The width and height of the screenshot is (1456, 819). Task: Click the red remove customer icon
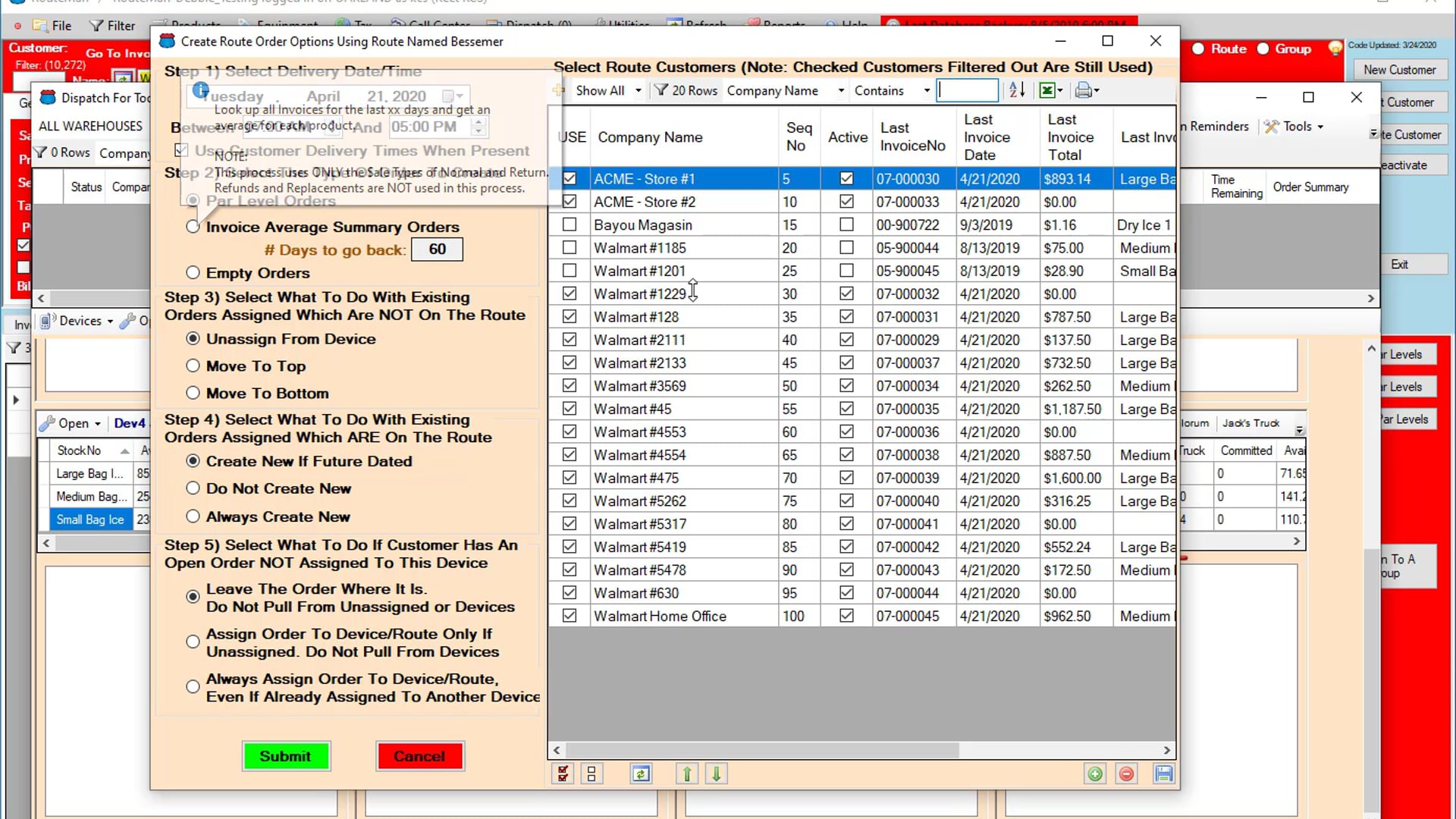click(x=1127, y=773)
